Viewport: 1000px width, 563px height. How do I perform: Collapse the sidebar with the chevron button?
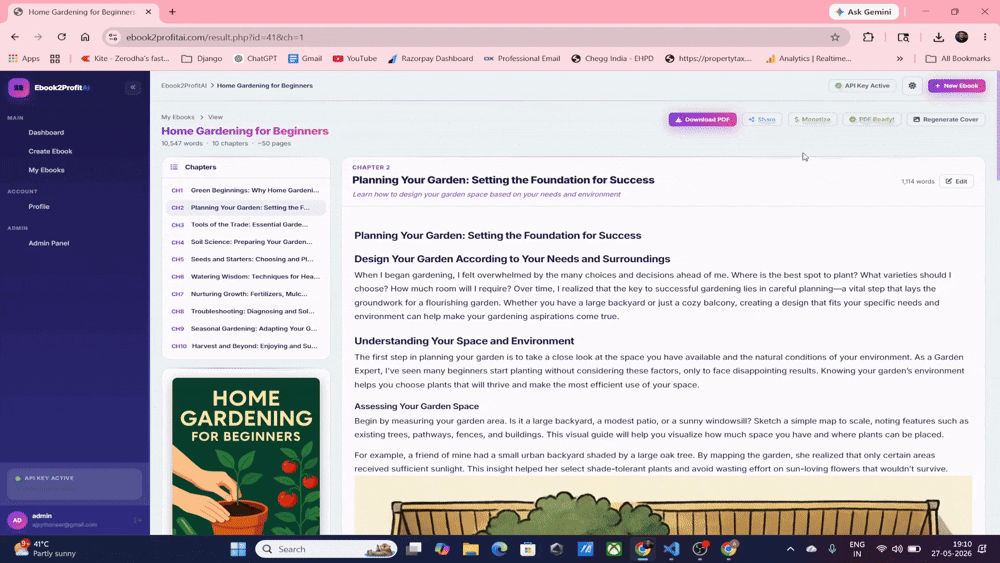tap(133, 87)
